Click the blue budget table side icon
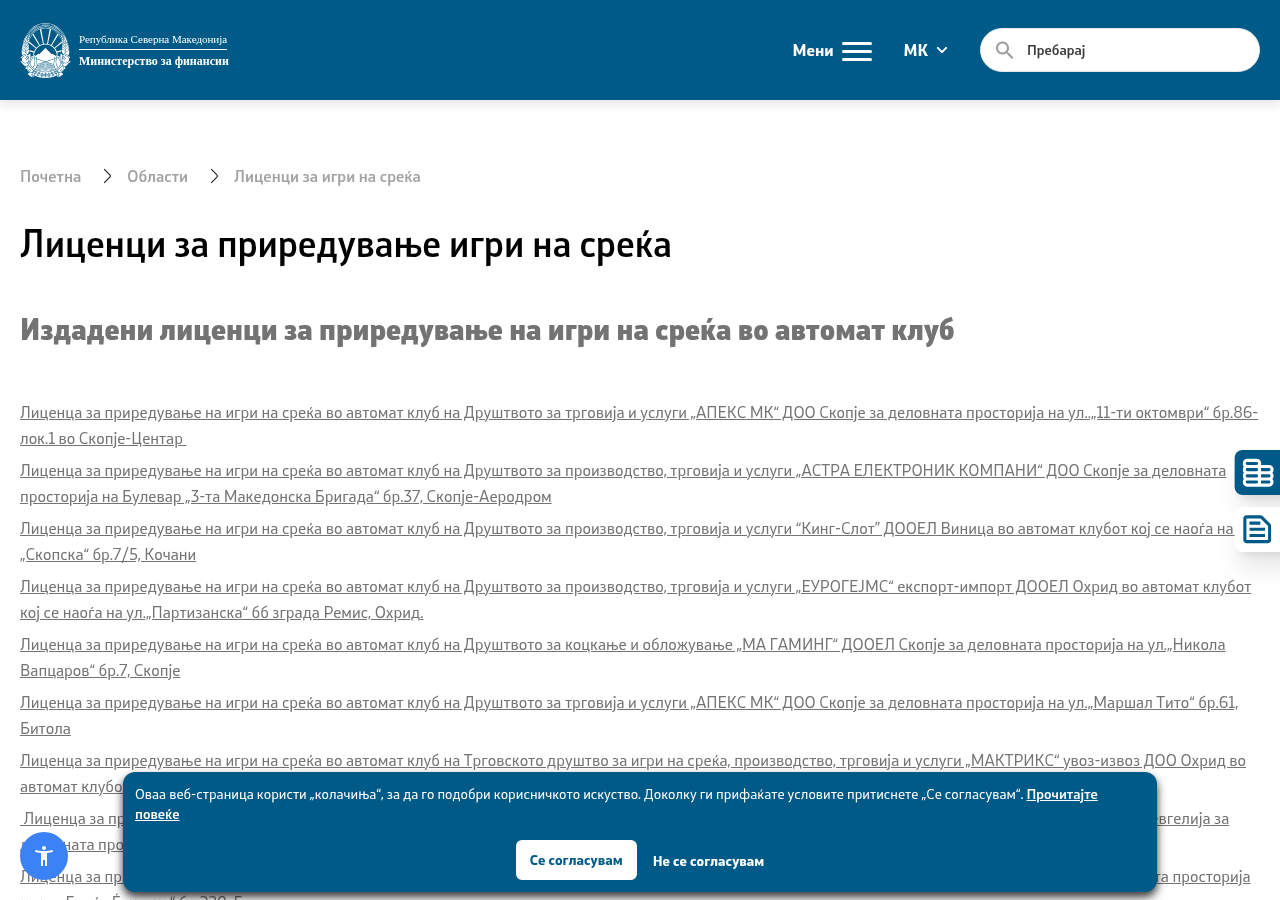 [x=1258, y=472]
